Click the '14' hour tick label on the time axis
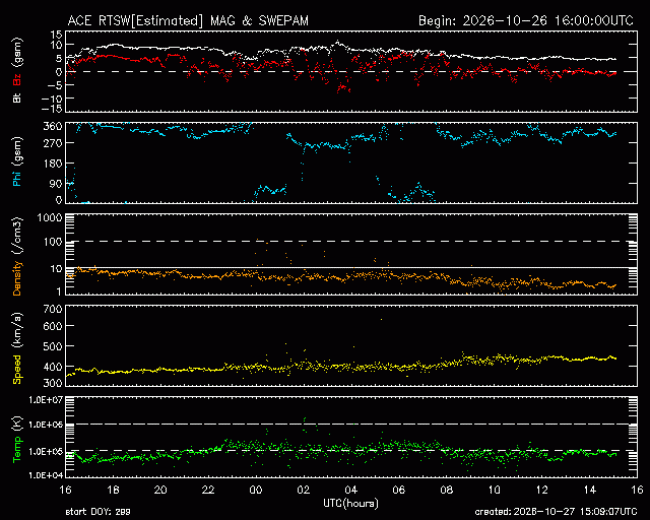Image resolution: width=650 pixels, height=520 pixels. [x=589, y=490]
